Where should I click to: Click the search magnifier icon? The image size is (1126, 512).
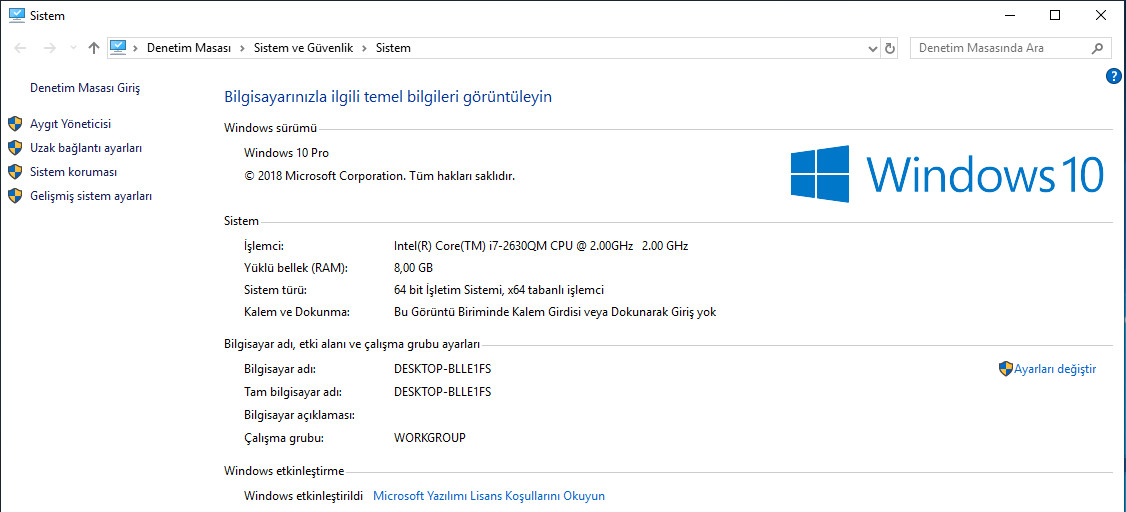1097,48
